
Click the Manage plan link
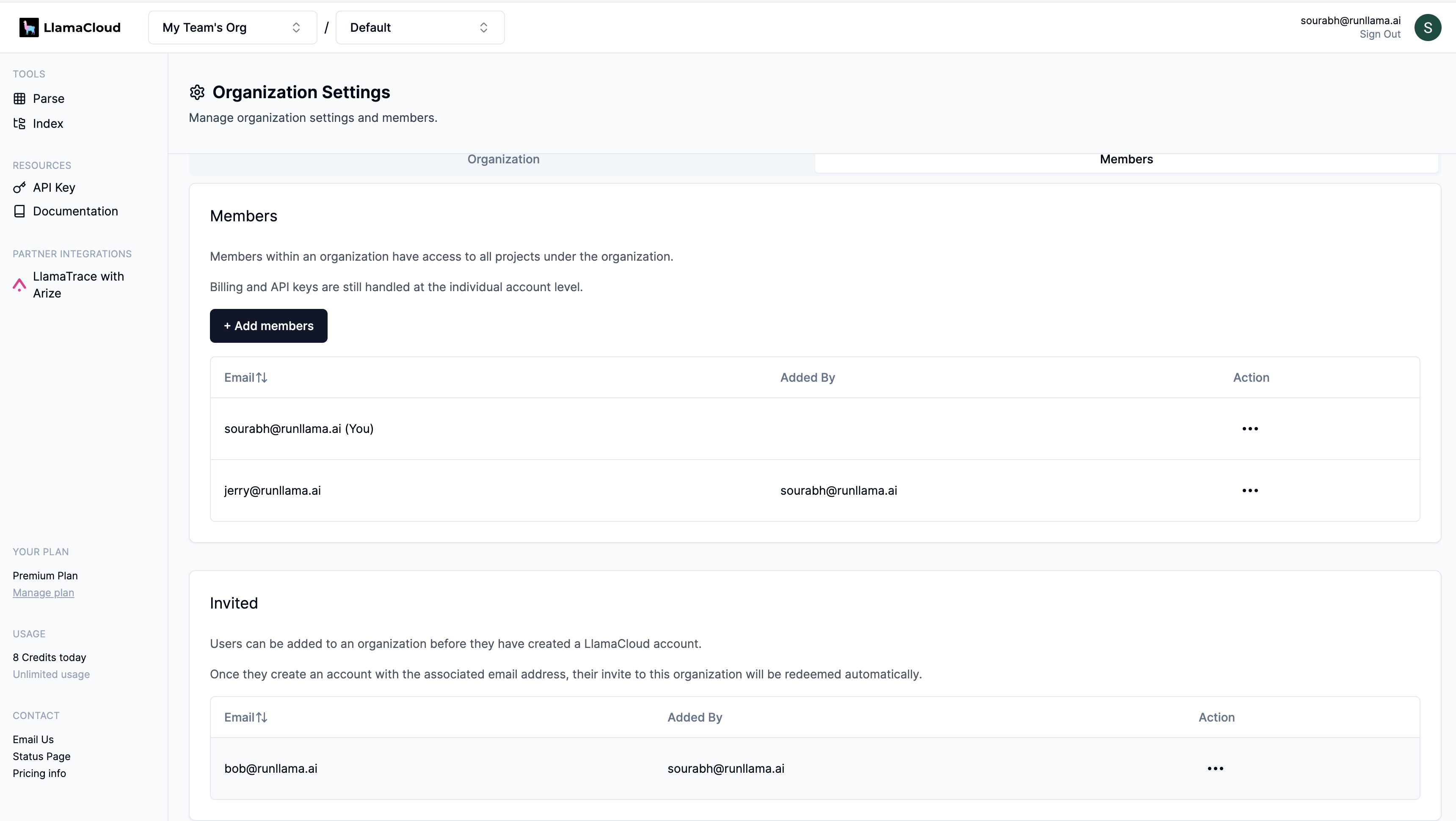coord(44,593)
